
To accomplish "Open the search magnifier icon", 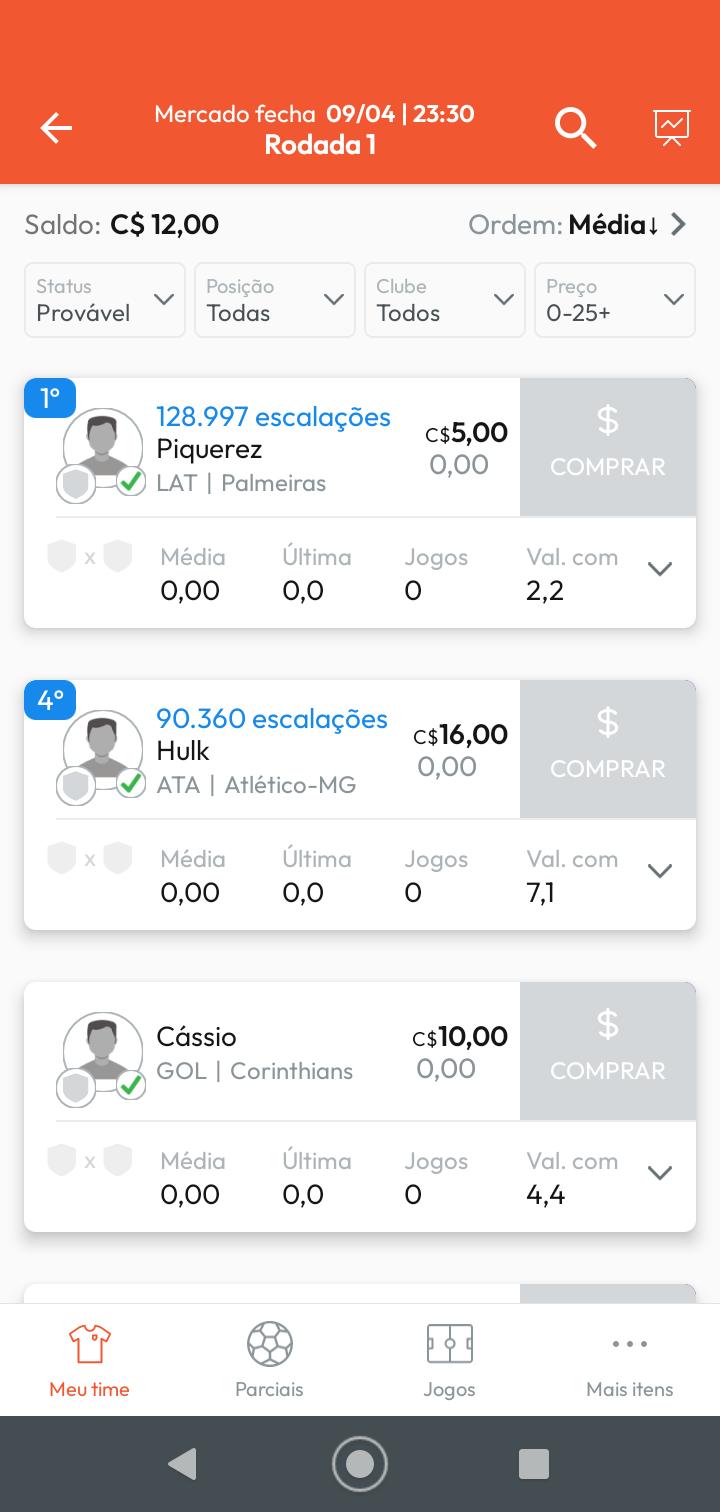I will pyautogui.click(x=575, y=128).
